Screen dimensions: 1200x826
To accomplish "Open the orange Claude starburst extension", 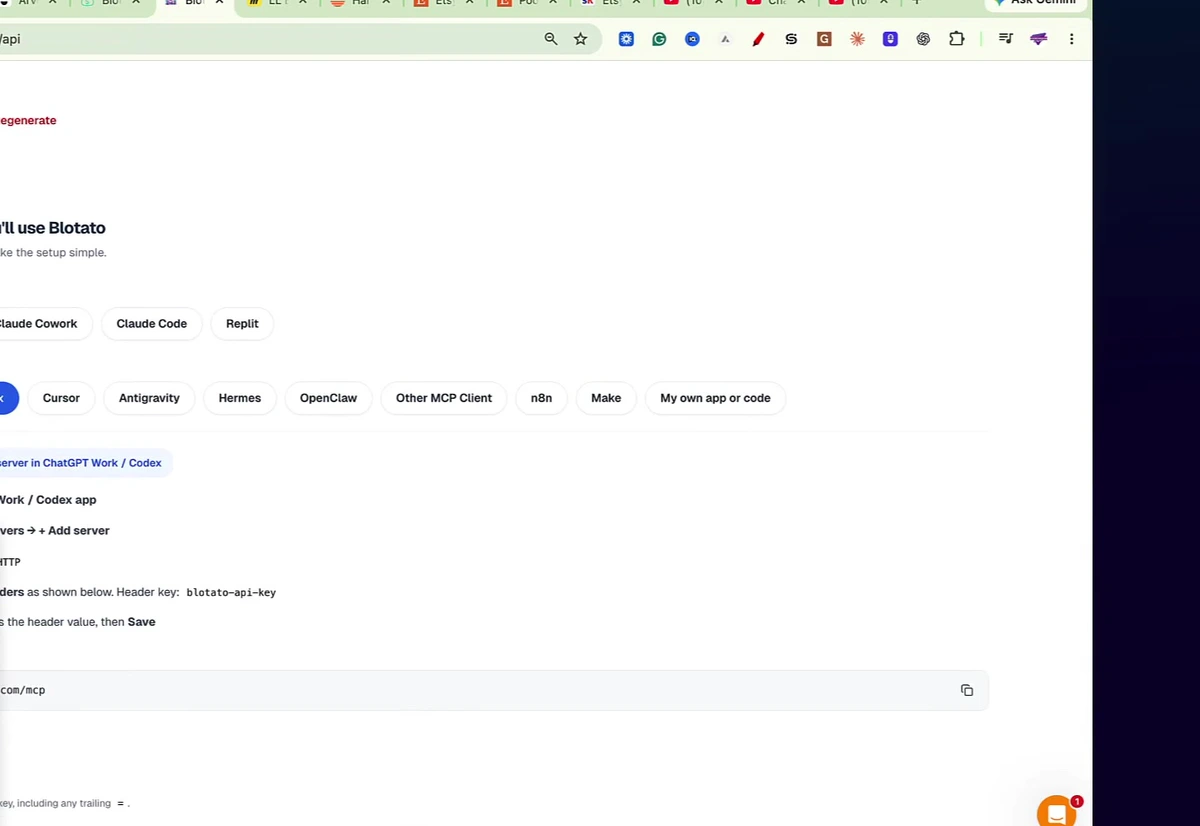I will point(857,39).
